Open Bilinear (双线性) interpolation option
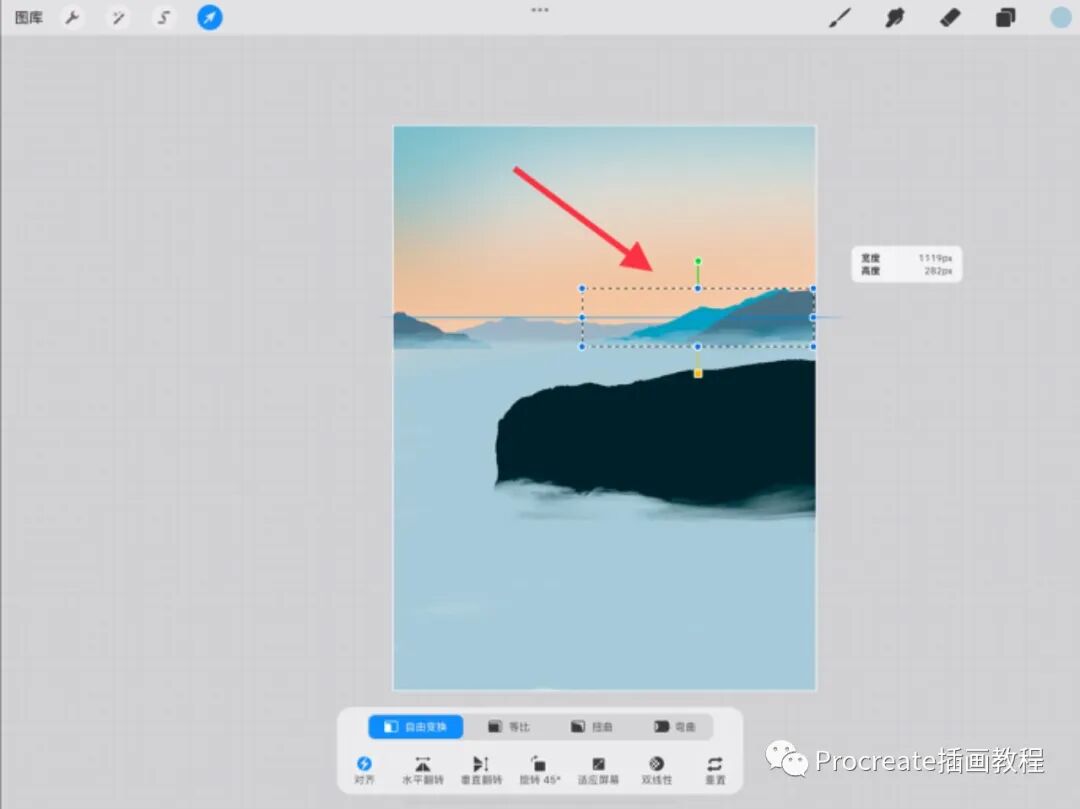This screenshot has width=1080, height=809. (x=656, y=770)
